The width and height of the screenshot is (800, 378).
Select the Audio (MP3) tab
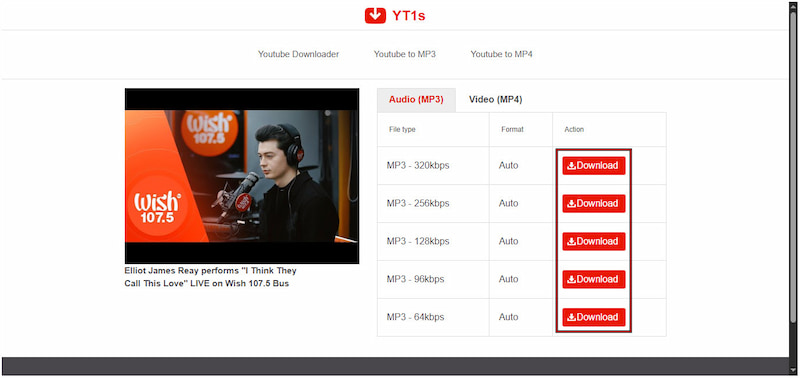click(416, 99)
